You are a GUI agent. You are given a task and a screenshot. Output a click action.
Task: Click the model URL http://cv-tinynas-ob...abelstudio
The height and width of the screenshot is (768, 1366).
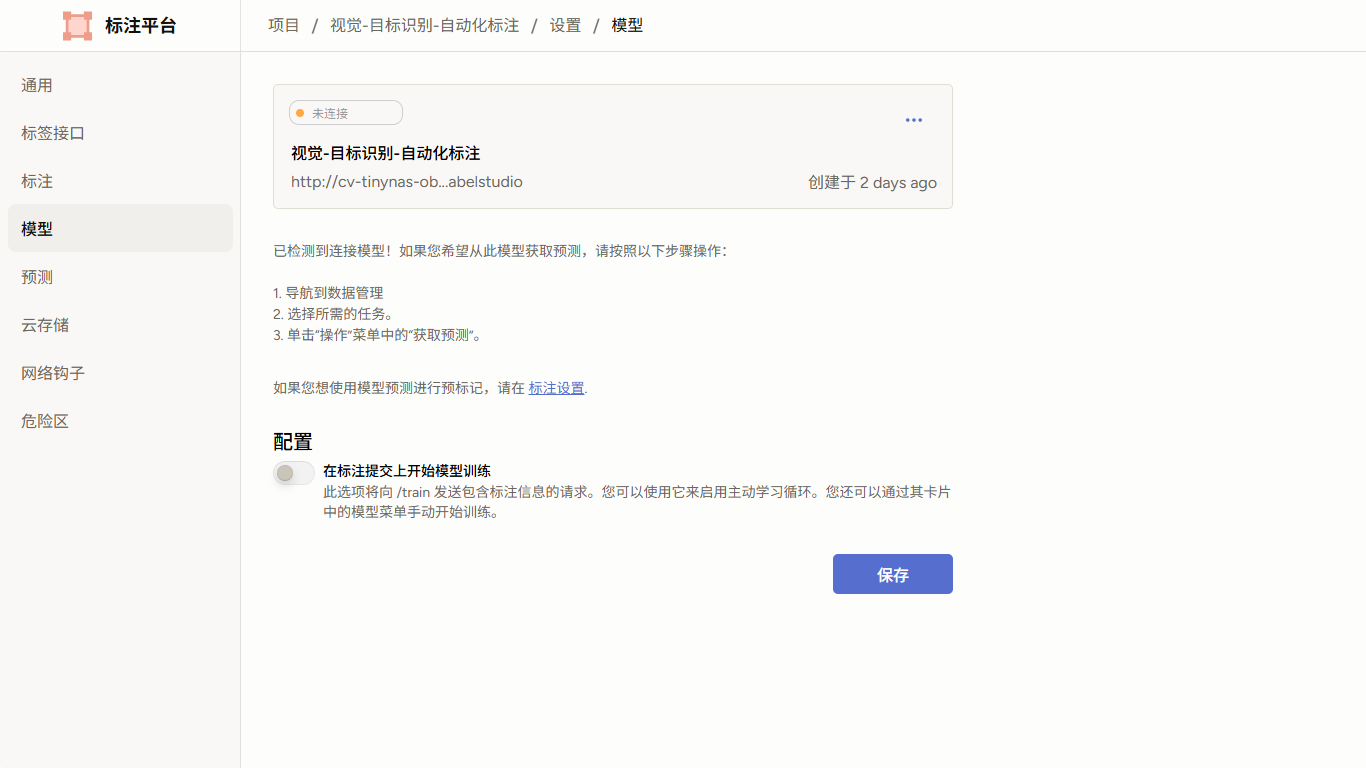(x=407, y=182)
